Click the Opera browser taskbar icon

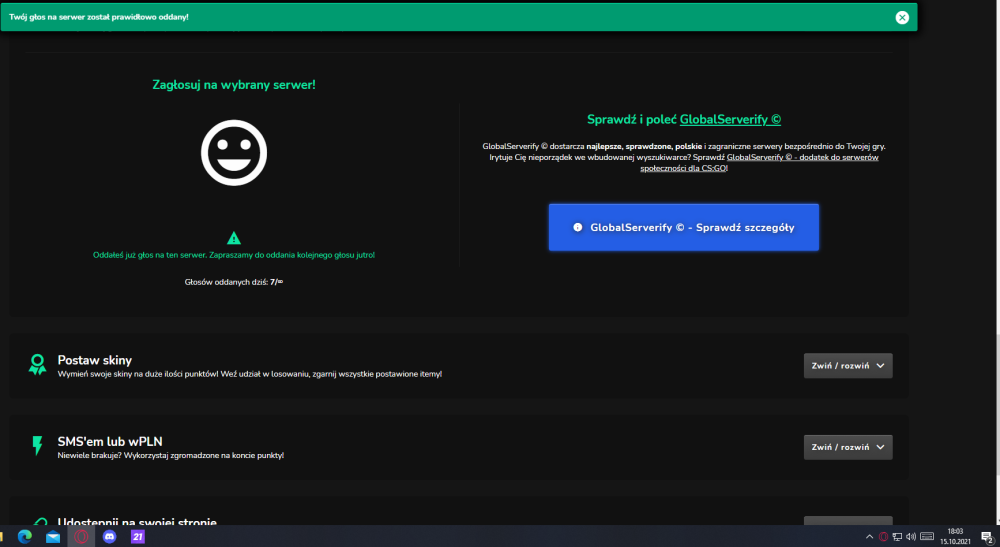81,537
